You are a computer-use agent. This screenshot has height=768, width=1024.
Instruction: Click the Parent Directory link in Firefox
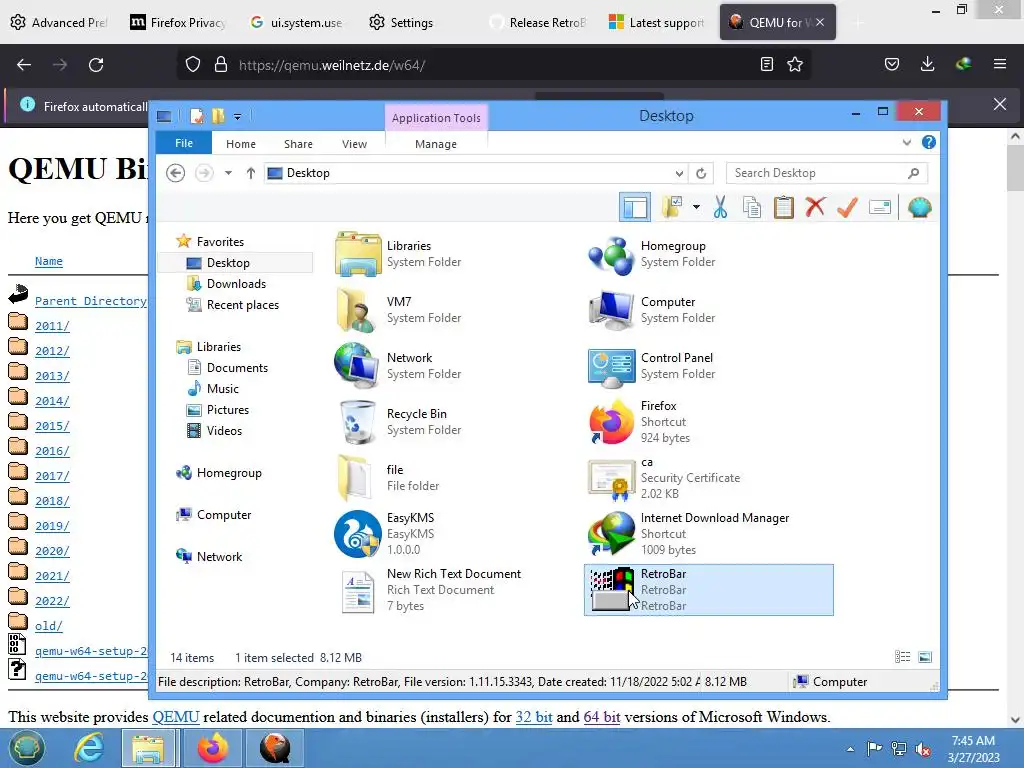[91, 301]
